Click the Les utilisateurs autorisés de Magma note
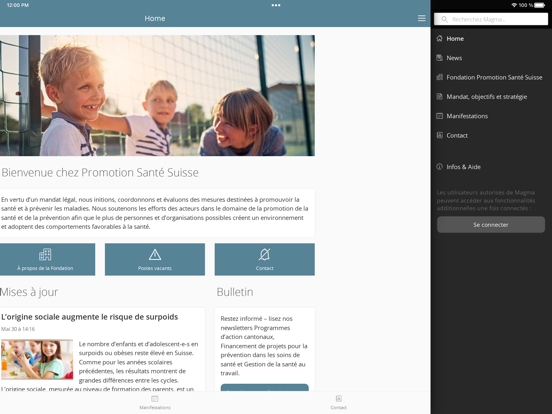 486,200
